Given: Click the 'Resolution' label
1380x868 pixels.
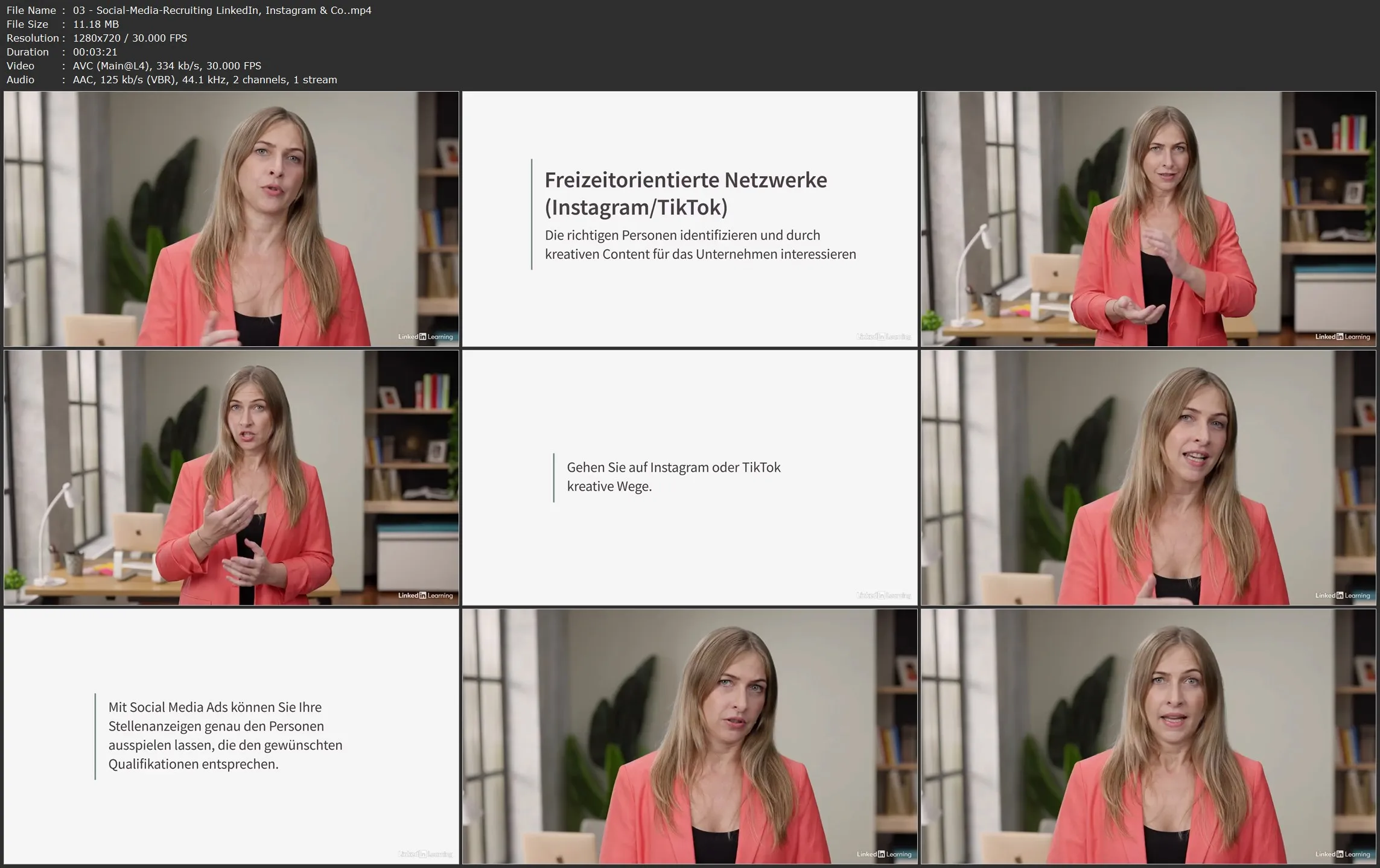Looking at the screenshot, I should point(33,38).
